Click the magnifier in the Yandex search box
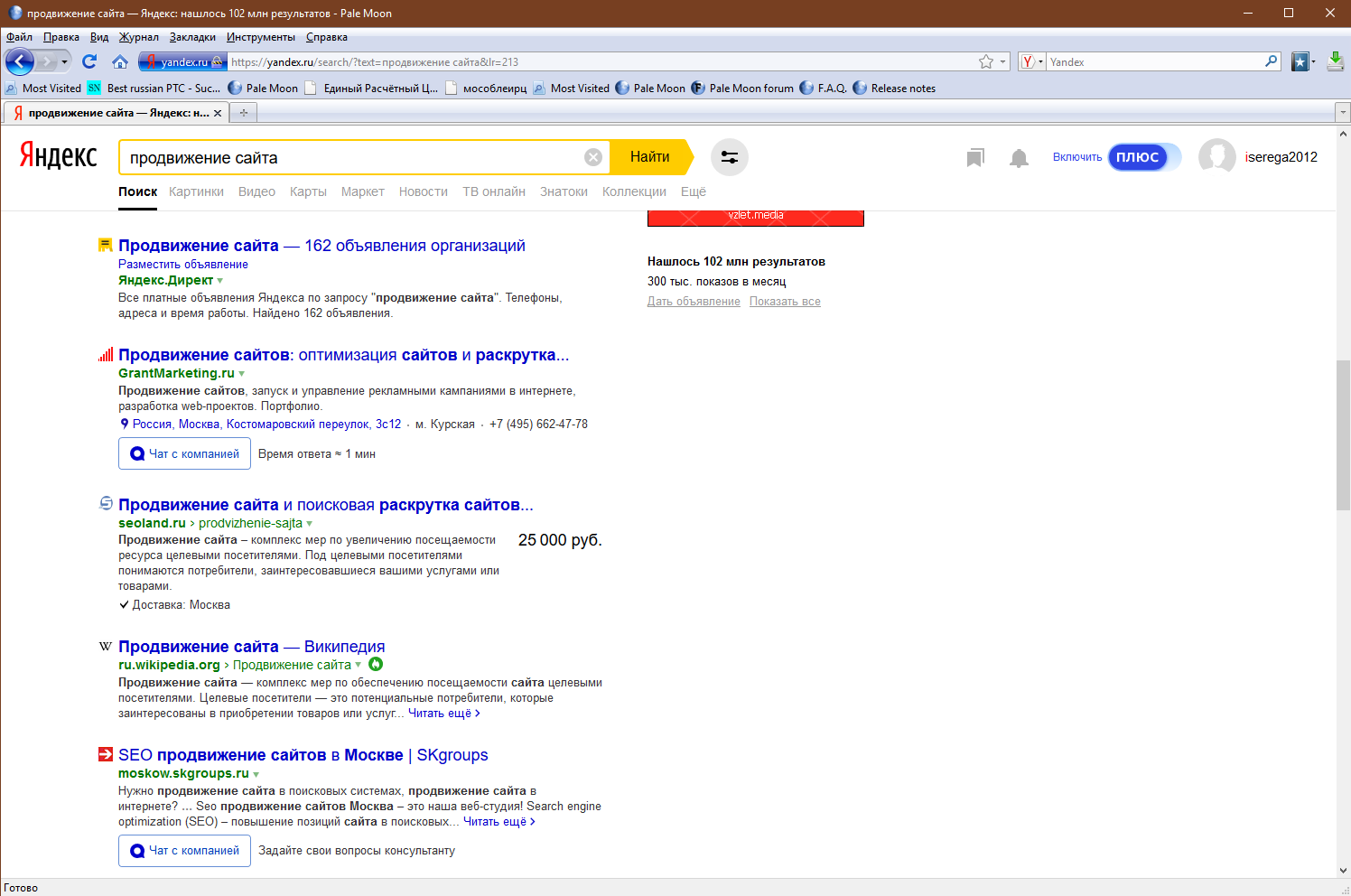This screenshot has width=1351, height=896. click(1272, 61)
